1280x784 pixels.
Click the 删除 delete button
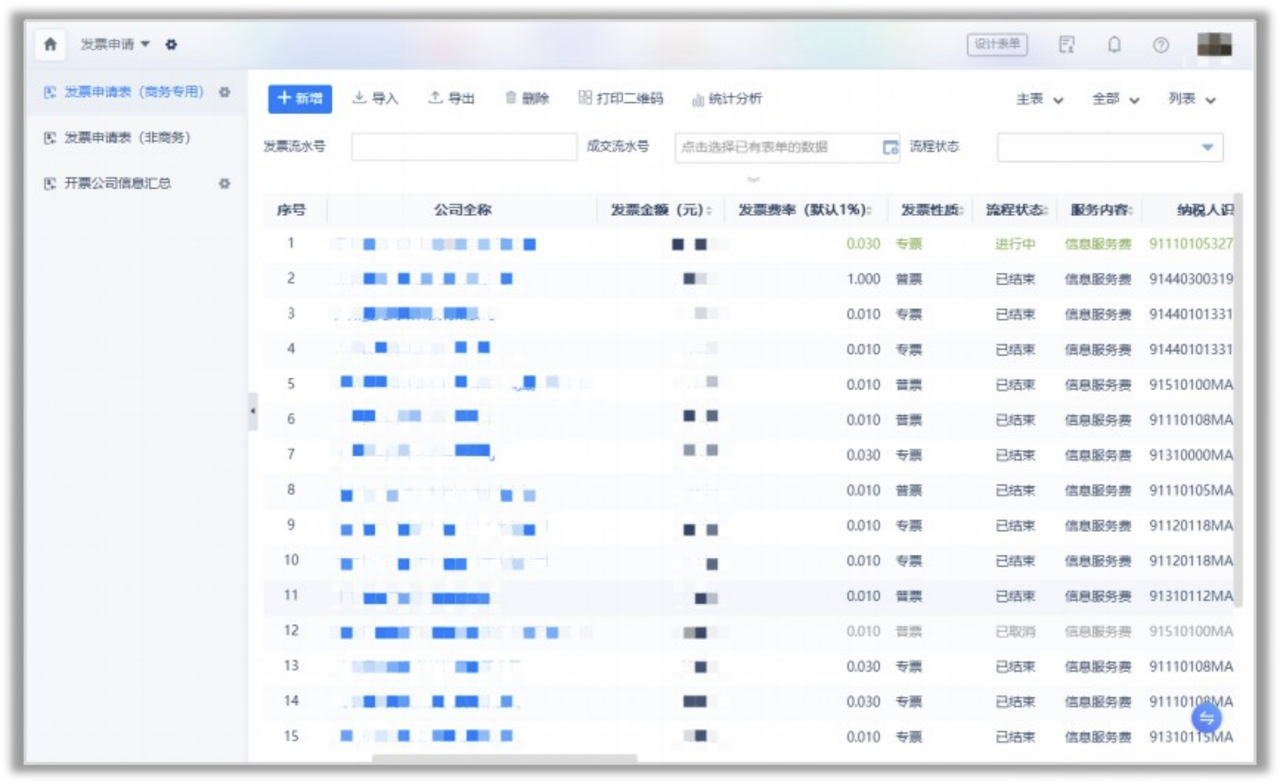tap(527, 99)
